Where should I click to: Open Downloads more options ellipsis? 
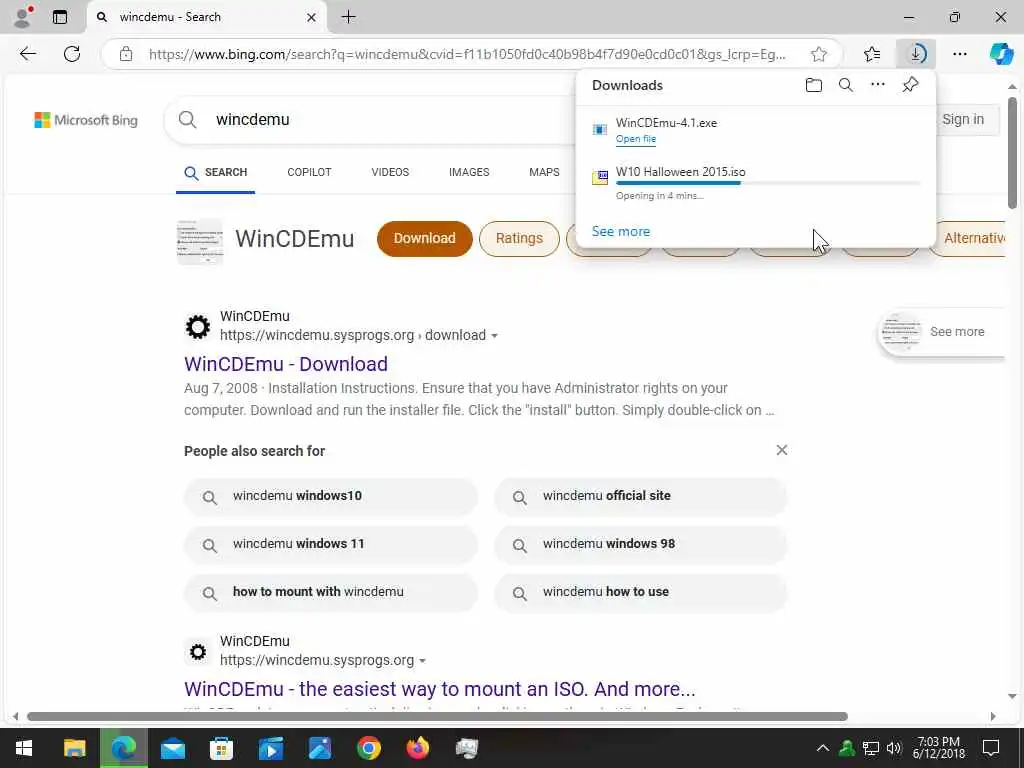point(878,84)
